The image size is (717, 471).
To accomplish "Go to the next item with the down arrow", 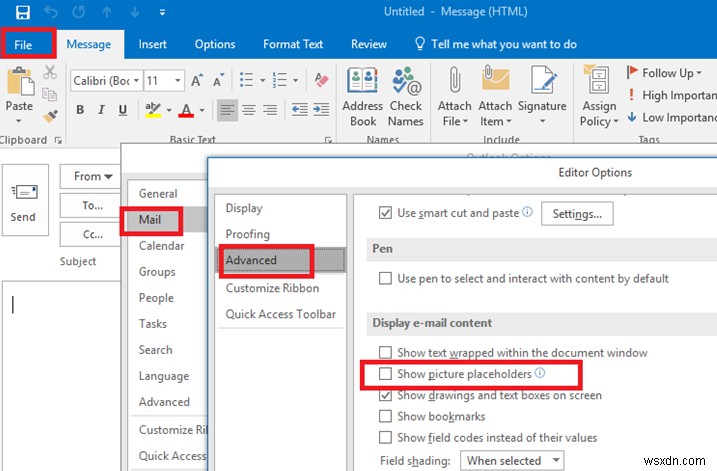I will click(x=135, y=12).
